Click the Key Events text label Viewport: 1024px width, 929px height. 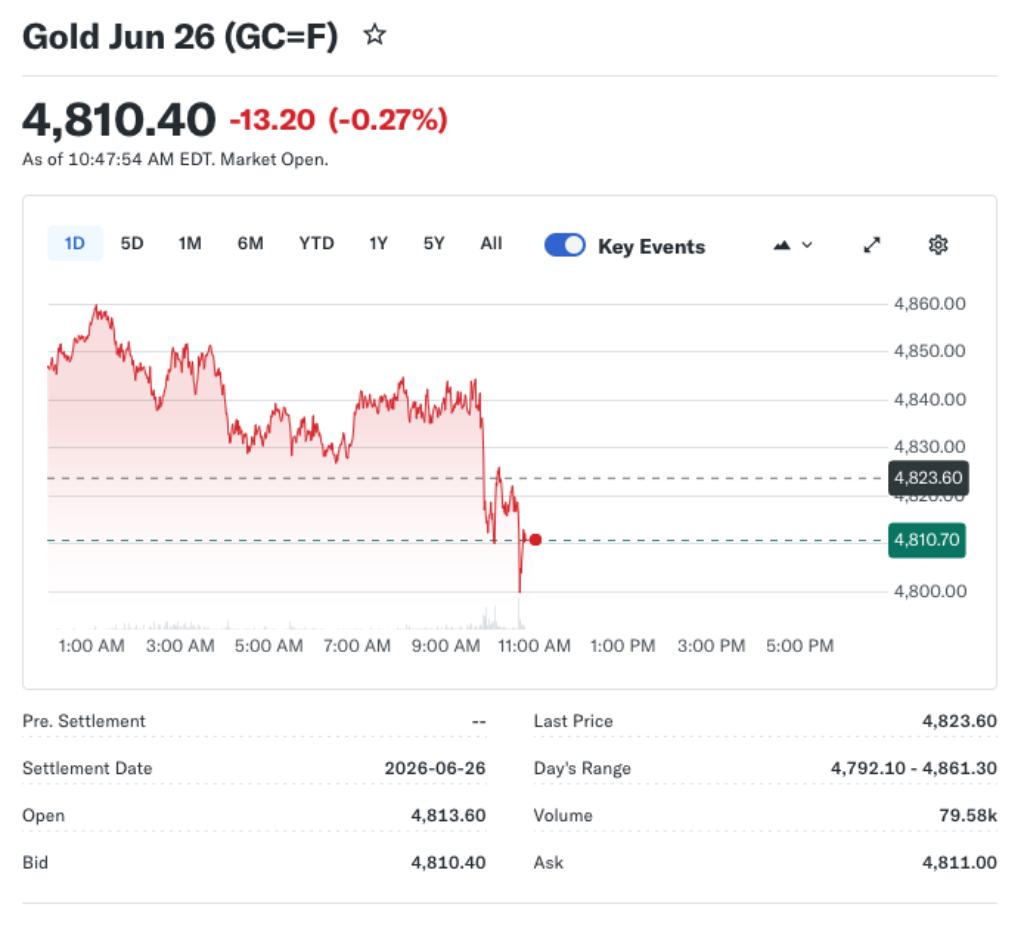coord(651,246)
